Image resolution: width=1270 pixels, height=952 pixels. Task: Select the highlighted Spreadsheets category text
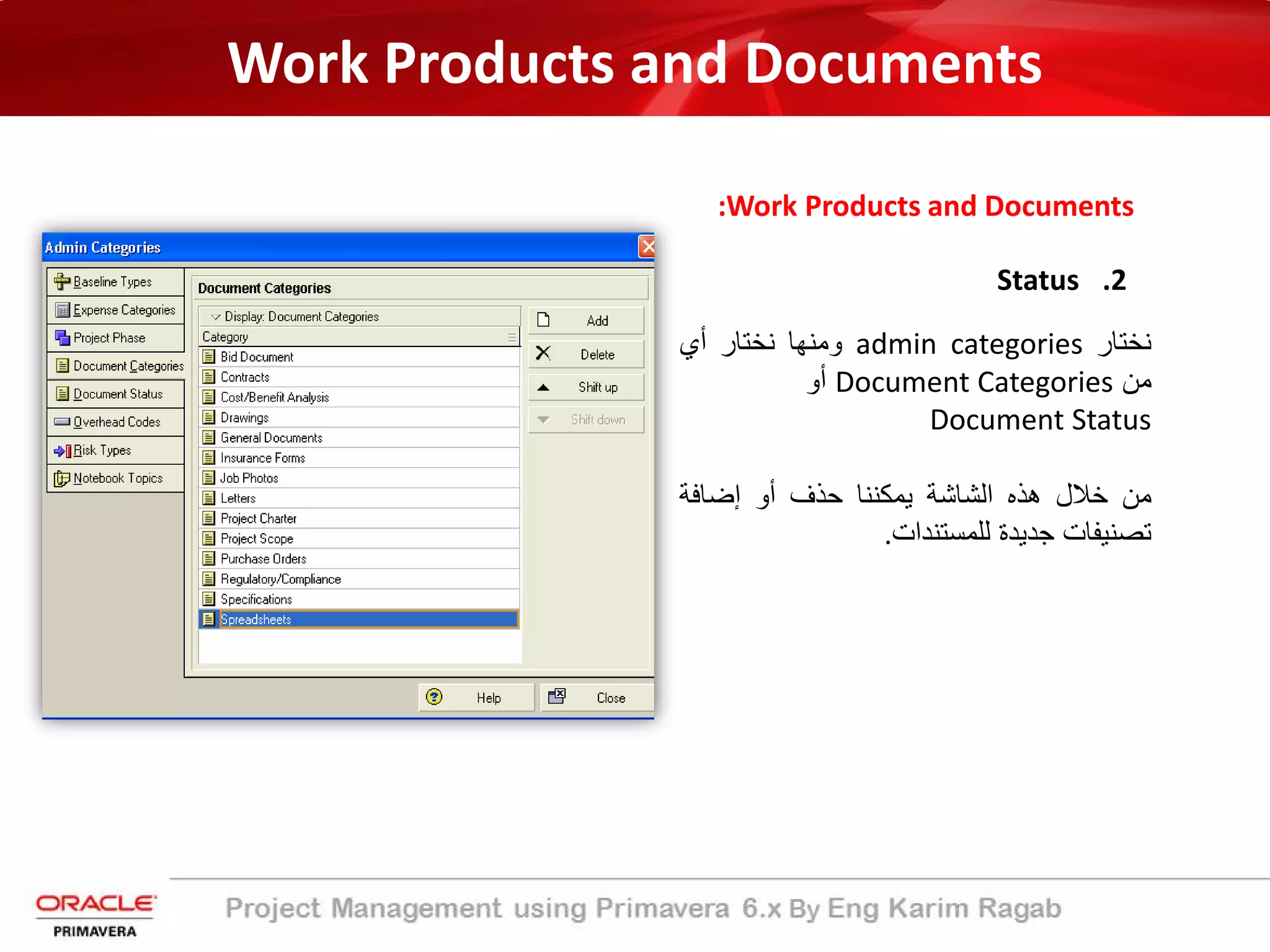coord(256,620)
